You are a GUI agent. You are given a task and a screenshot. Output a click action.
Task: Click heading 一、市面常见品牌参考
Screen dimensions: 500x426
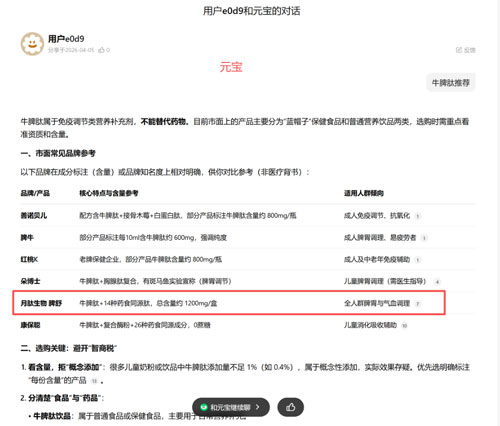click(x=58, y=153)
